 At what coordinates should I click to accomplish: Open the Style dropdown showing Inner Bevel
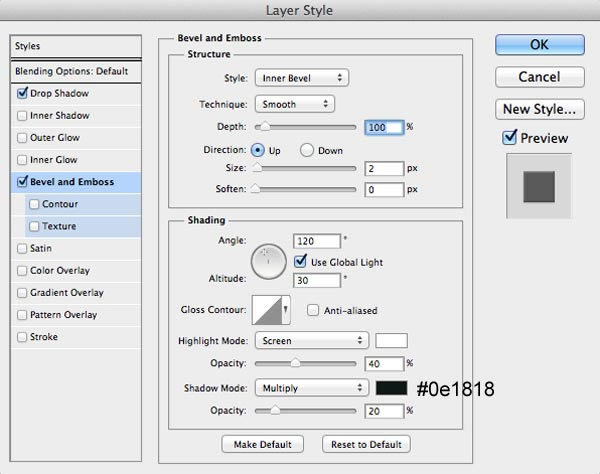click(302, 78)
